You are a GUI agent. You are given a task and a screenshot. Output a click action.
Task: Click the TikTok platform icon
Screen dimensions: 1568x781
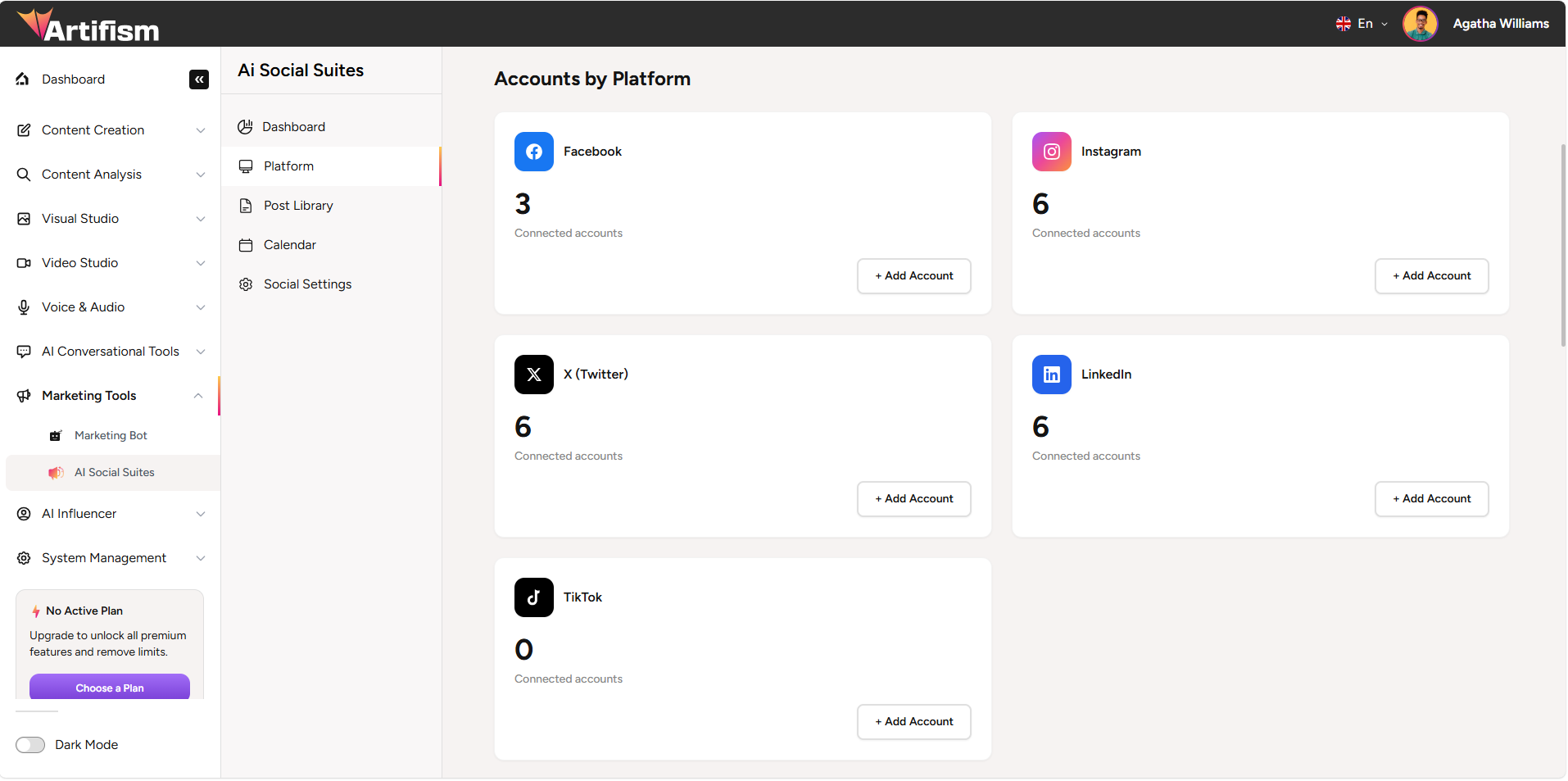(534, 597)
